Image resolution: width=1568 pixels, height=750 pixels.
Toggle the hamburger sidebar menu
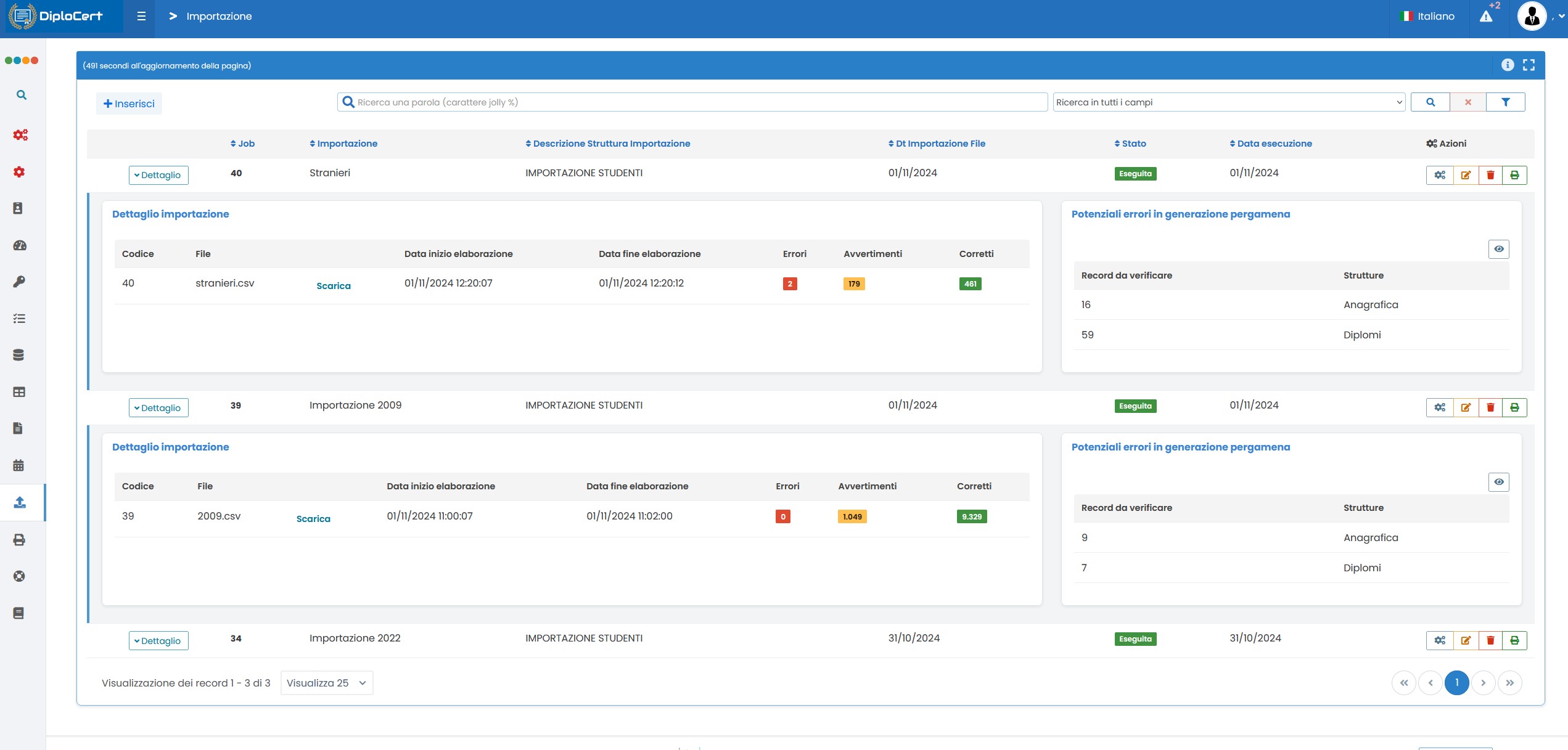(x=141, y=16)
